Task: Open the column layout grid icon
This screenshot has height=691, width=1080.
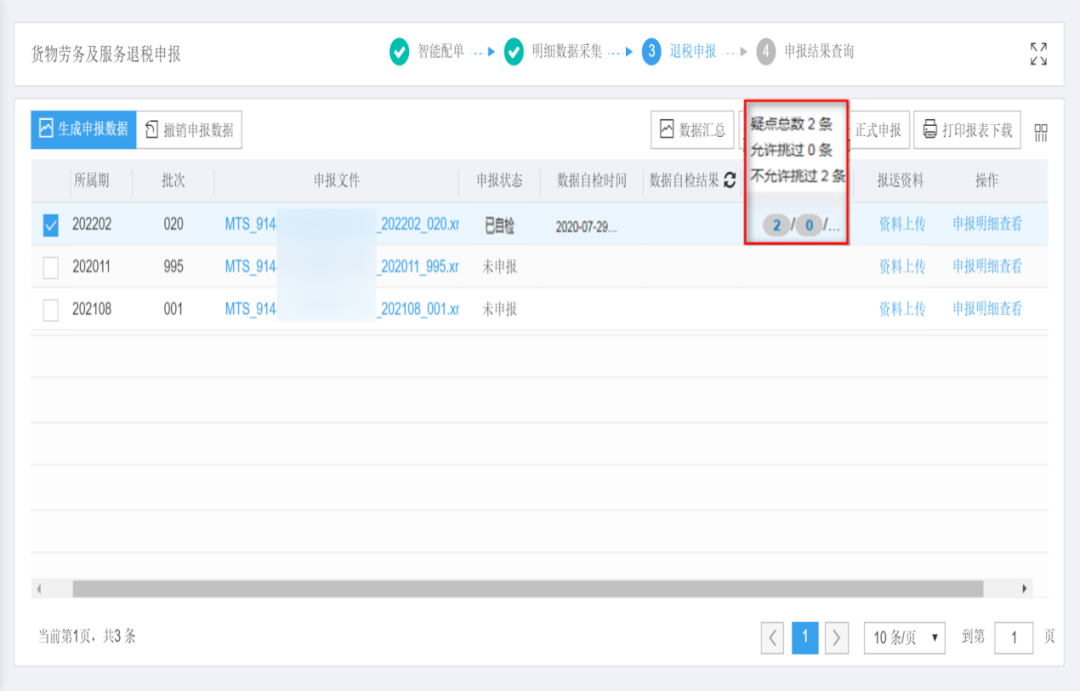Action: point(1041,131)
